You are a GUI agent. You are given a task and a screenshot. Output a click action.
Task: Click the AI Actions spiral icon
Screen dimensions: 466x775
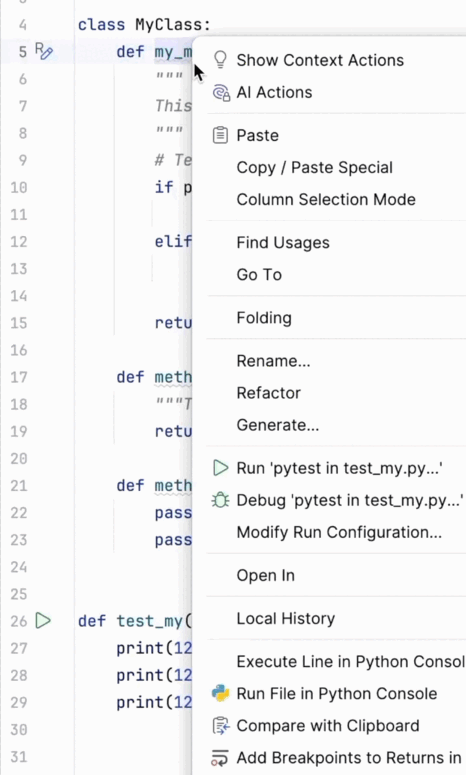click(221, 92)
